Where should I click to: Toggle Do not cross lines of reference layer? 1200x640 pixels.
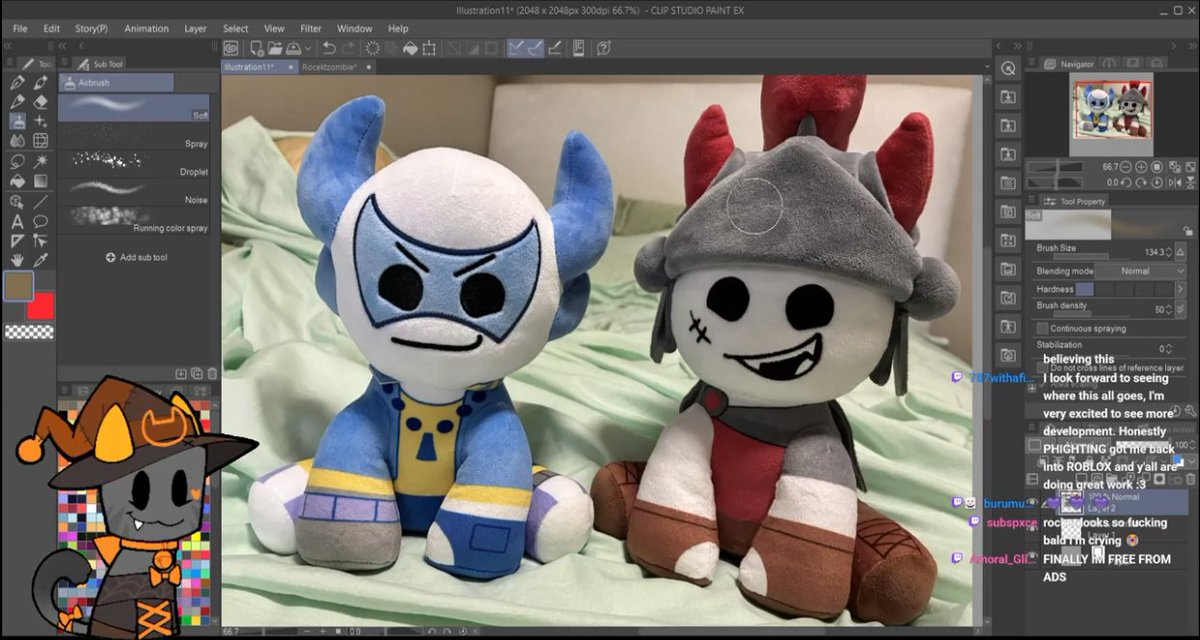1043,368
